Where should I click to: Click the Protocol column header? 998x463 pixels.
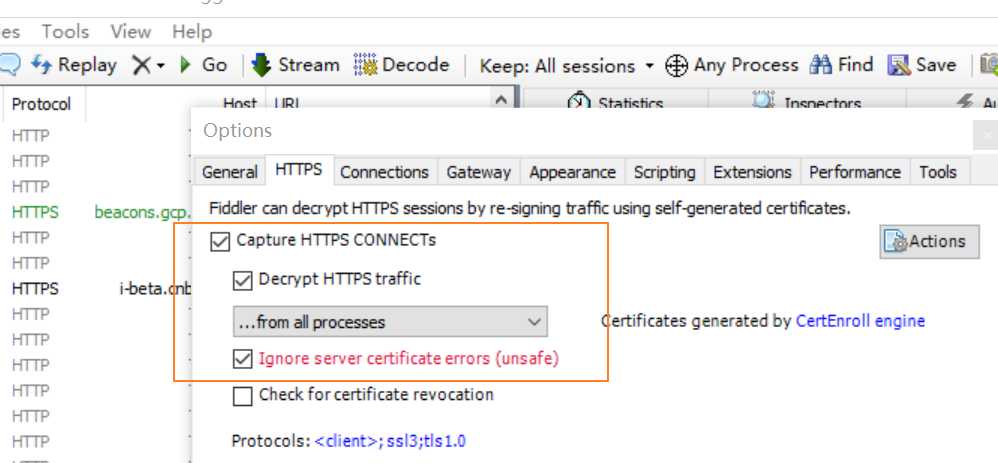41,104
